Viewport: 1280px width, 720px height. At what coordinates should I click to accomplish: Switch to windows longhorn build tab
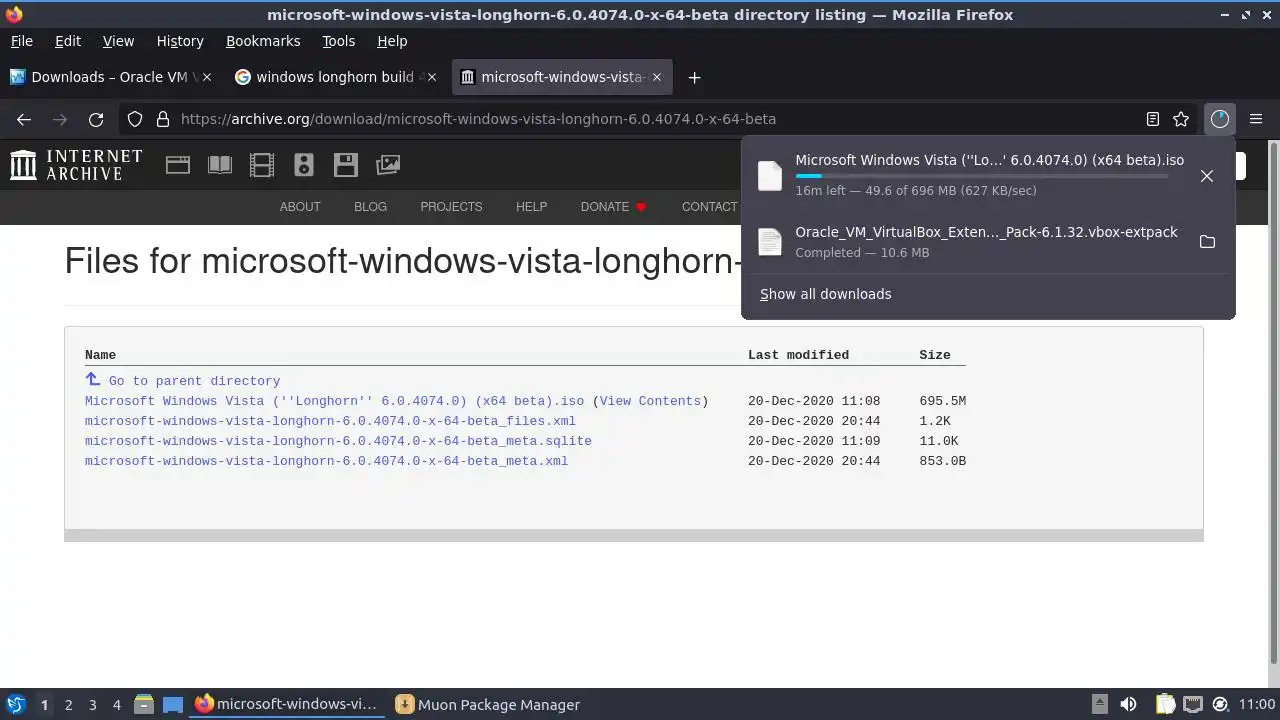[x=337, y=77]
